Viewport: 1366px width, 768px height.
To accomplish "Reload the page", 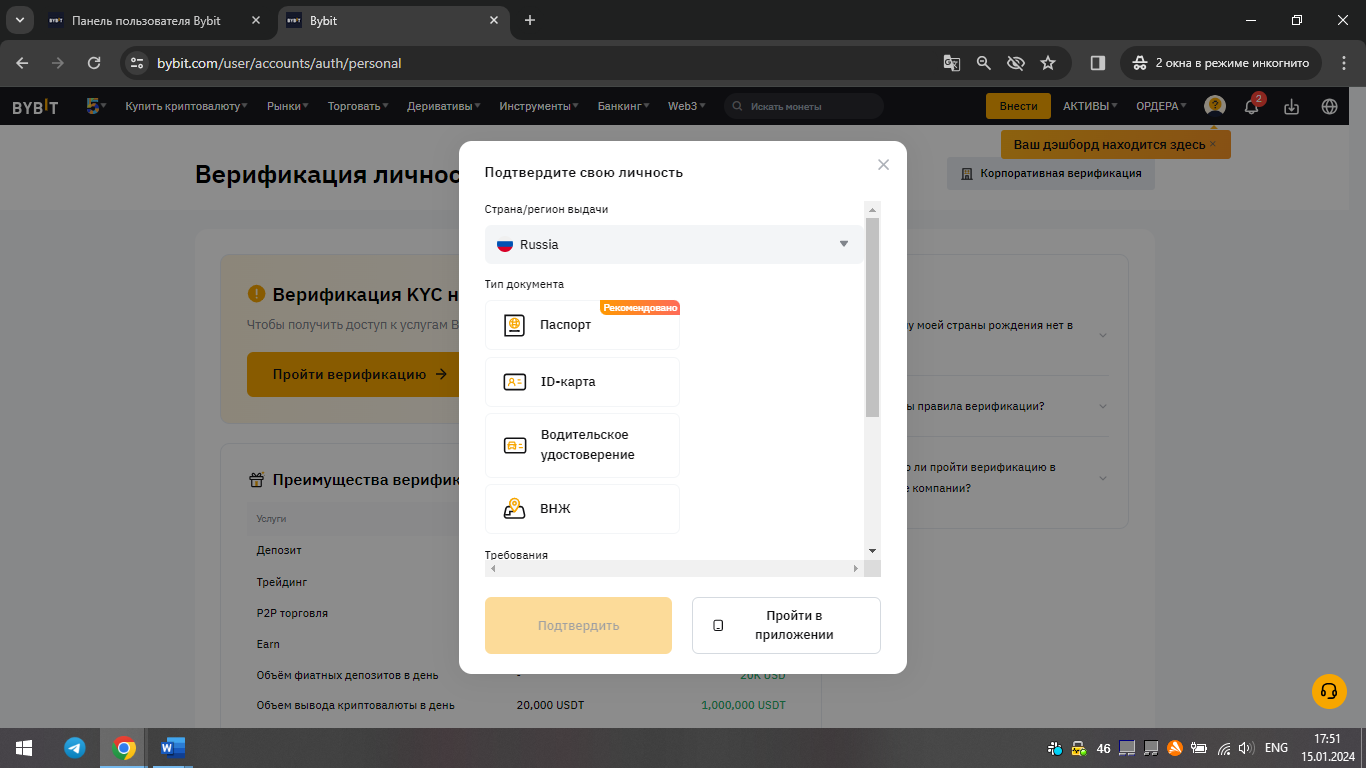I will click(94, 63).
